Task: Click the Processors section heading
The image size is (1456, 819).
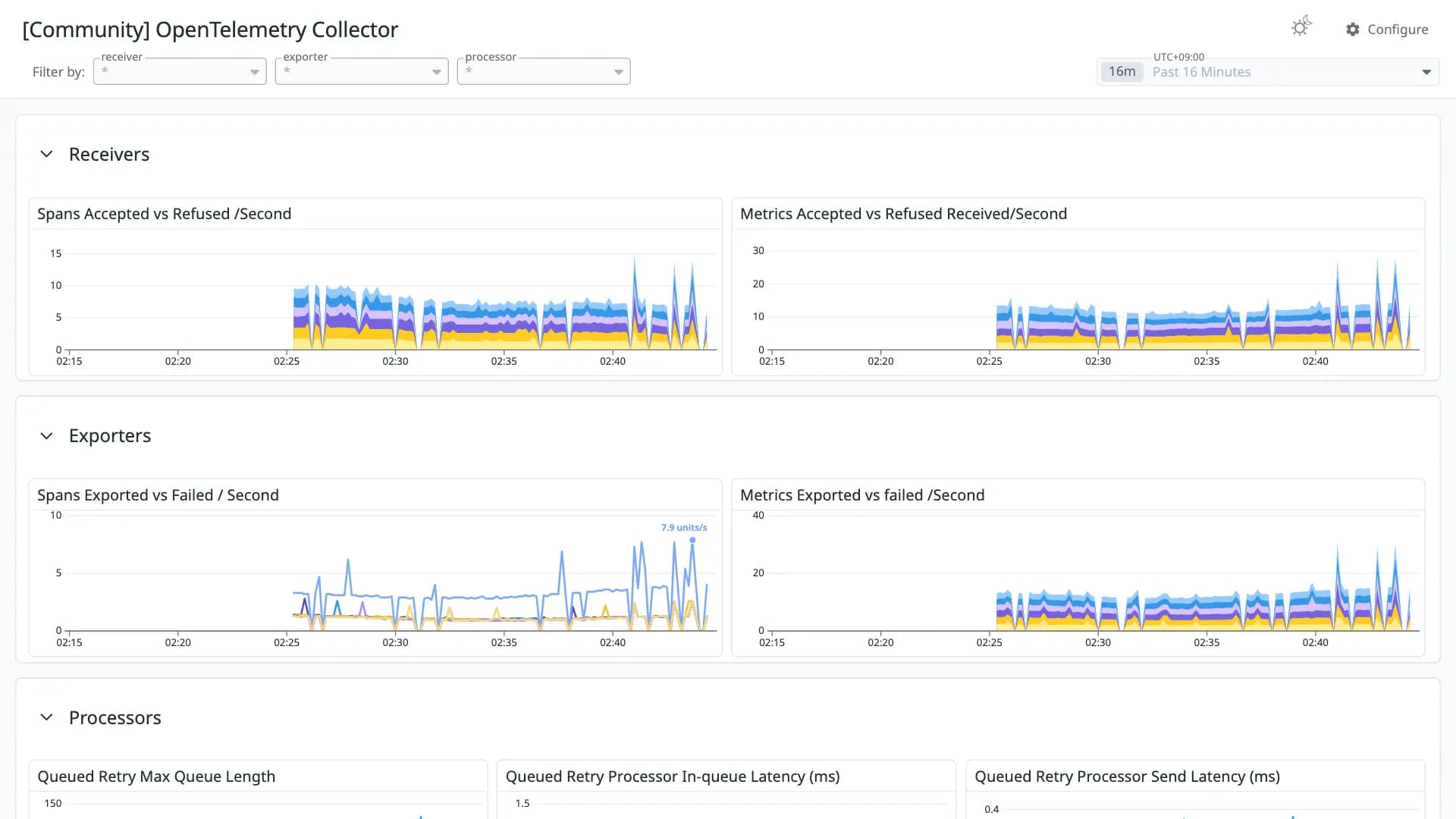Action: click(x=115, y=717)
